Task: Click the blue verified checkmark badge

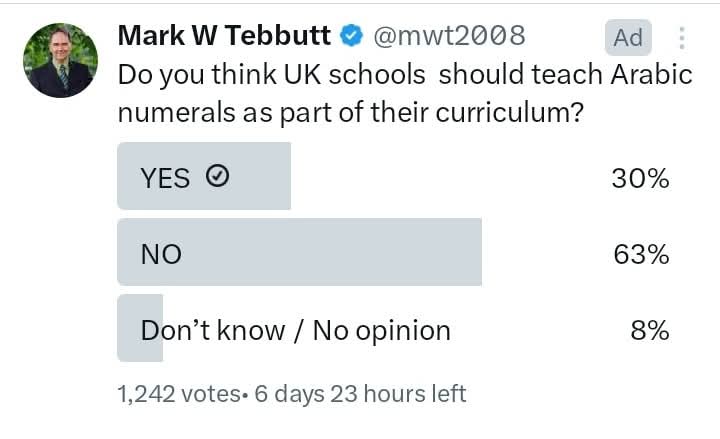Action: click(351, 35)
